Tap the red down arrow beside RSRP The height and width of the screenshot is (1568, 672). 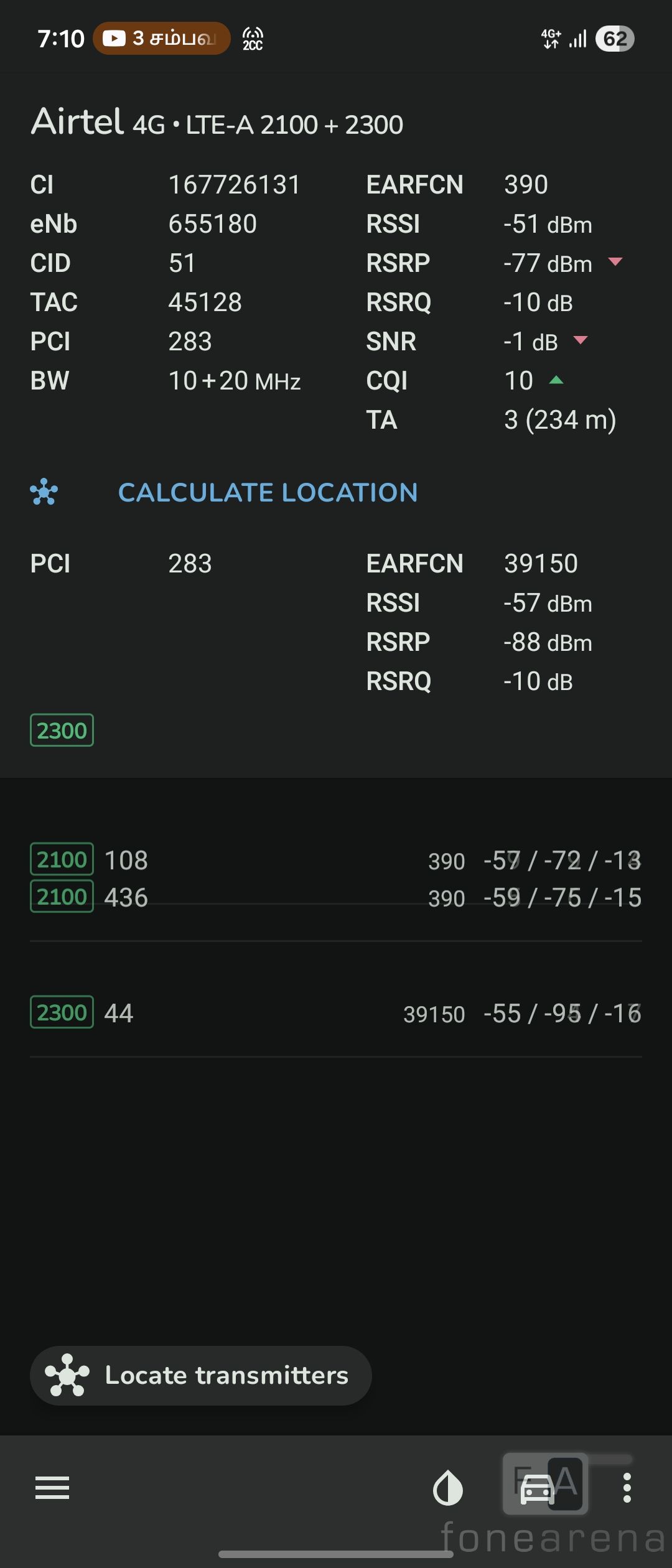coord(615,262)
